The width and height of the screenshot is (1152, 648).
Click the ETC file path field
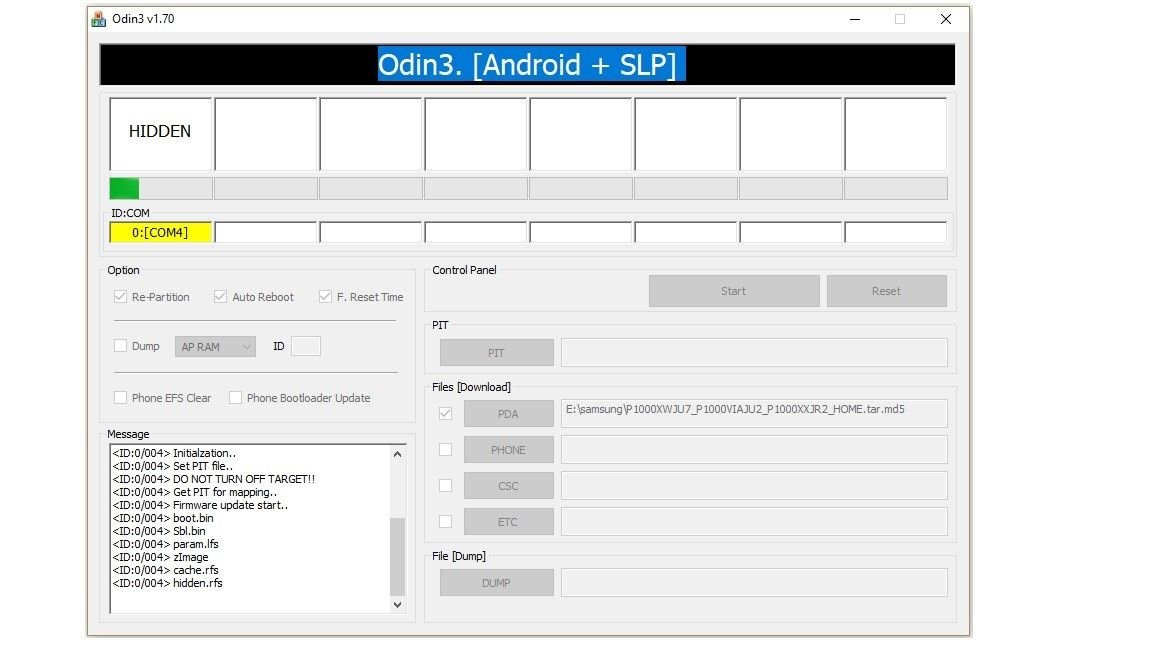[754, 522]
